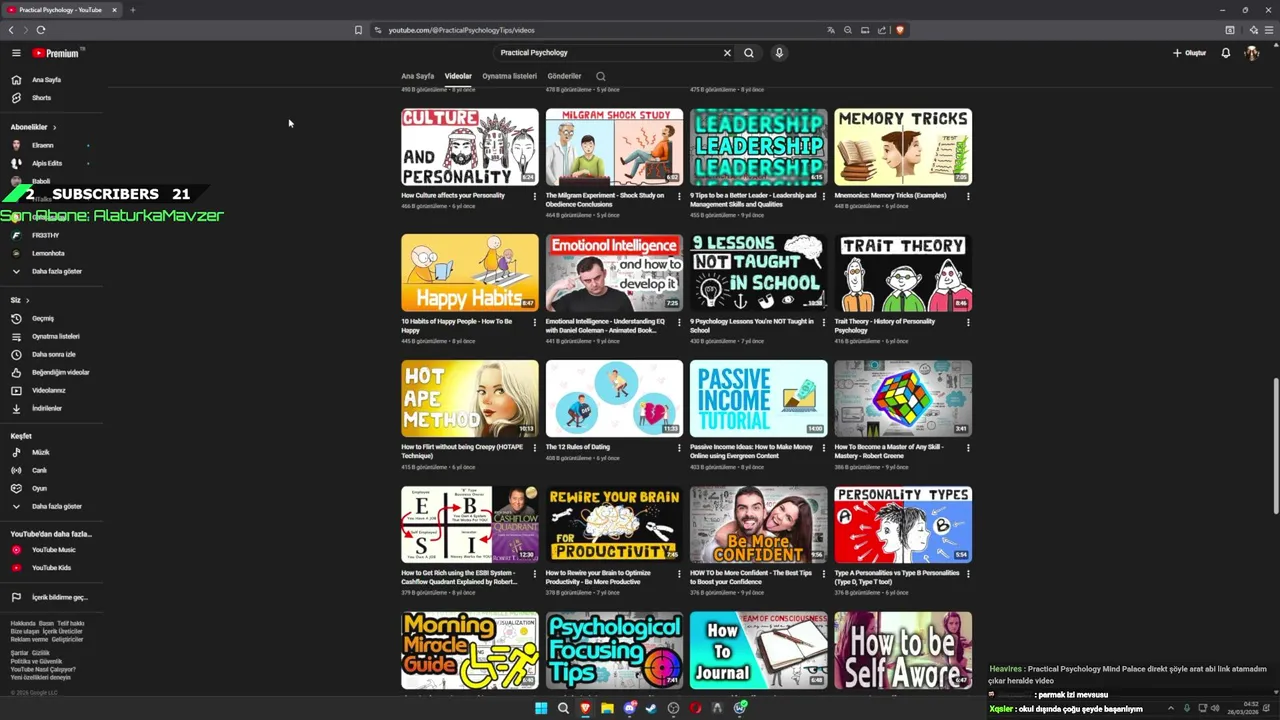
Task: Expand the Abonelikler section chevron
Action: tap(54, 127)
